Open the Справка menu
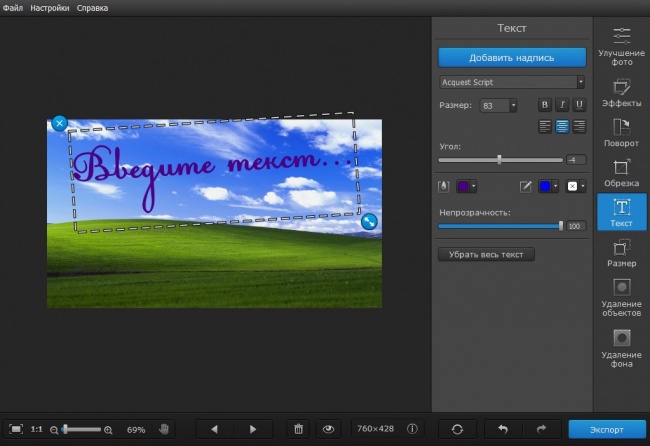Screen dimensions: 650x446 pos(92,8)
